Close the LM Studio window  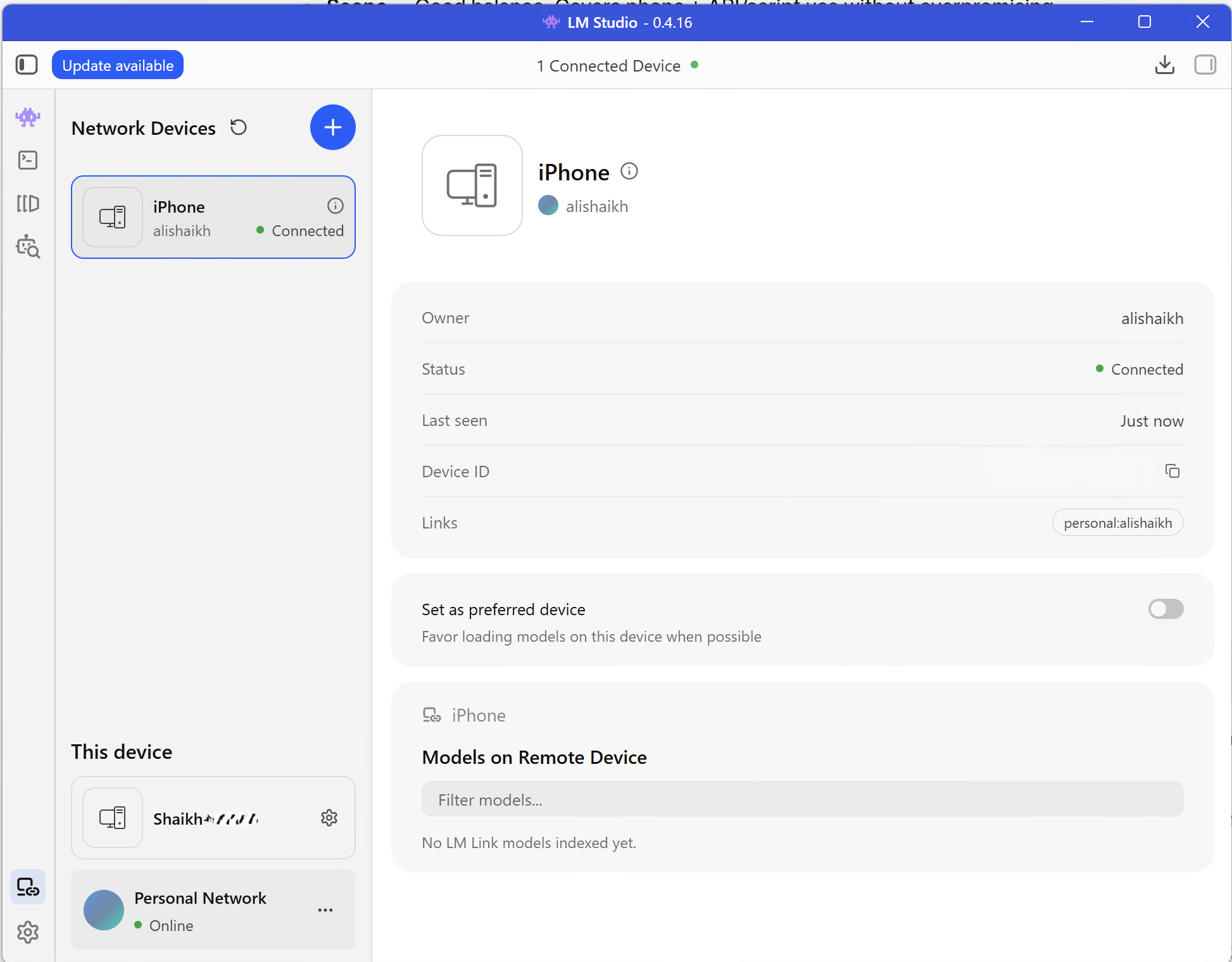1202,22
